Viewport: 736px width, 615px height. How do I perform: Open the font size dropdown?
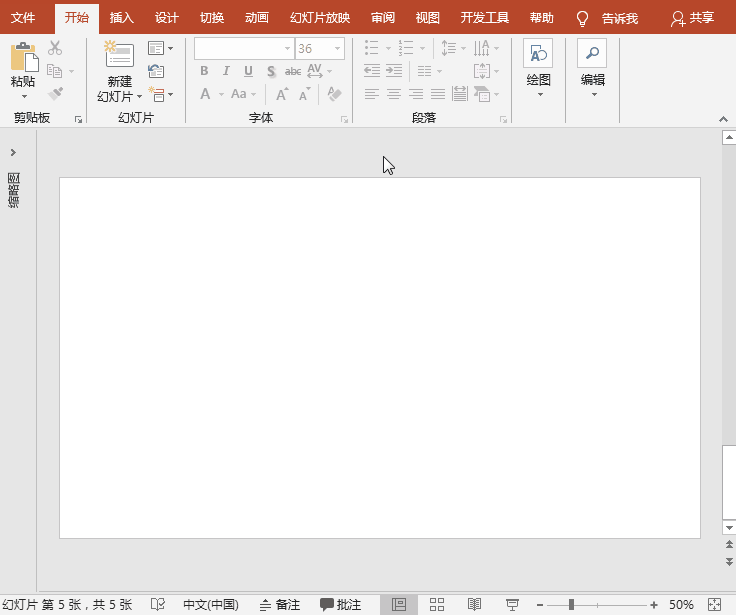(338, 48)
